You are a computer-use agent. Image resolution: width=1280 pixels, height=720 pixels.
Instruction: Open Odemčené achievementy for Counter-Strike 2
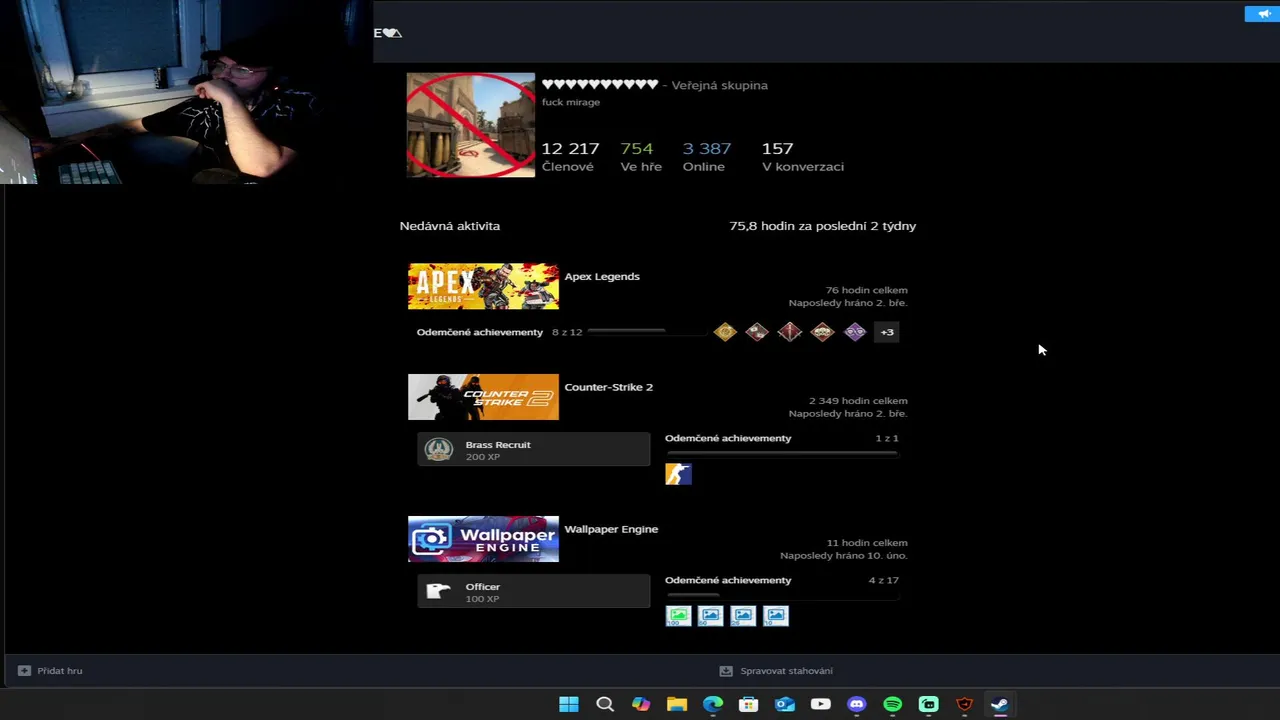click(728, 438)
